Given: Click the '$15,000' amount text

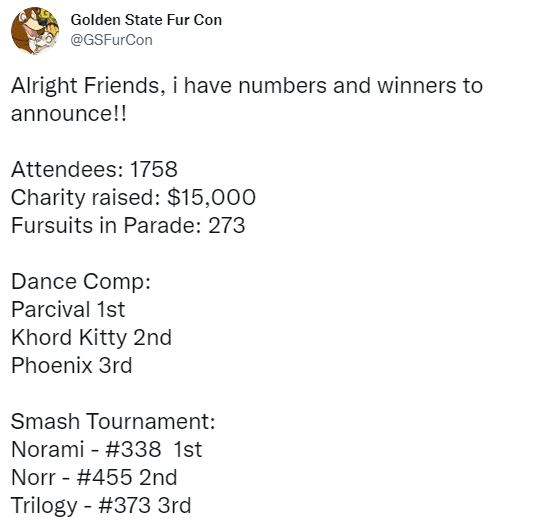Looking at the screenshot, I should pos(211,198).
